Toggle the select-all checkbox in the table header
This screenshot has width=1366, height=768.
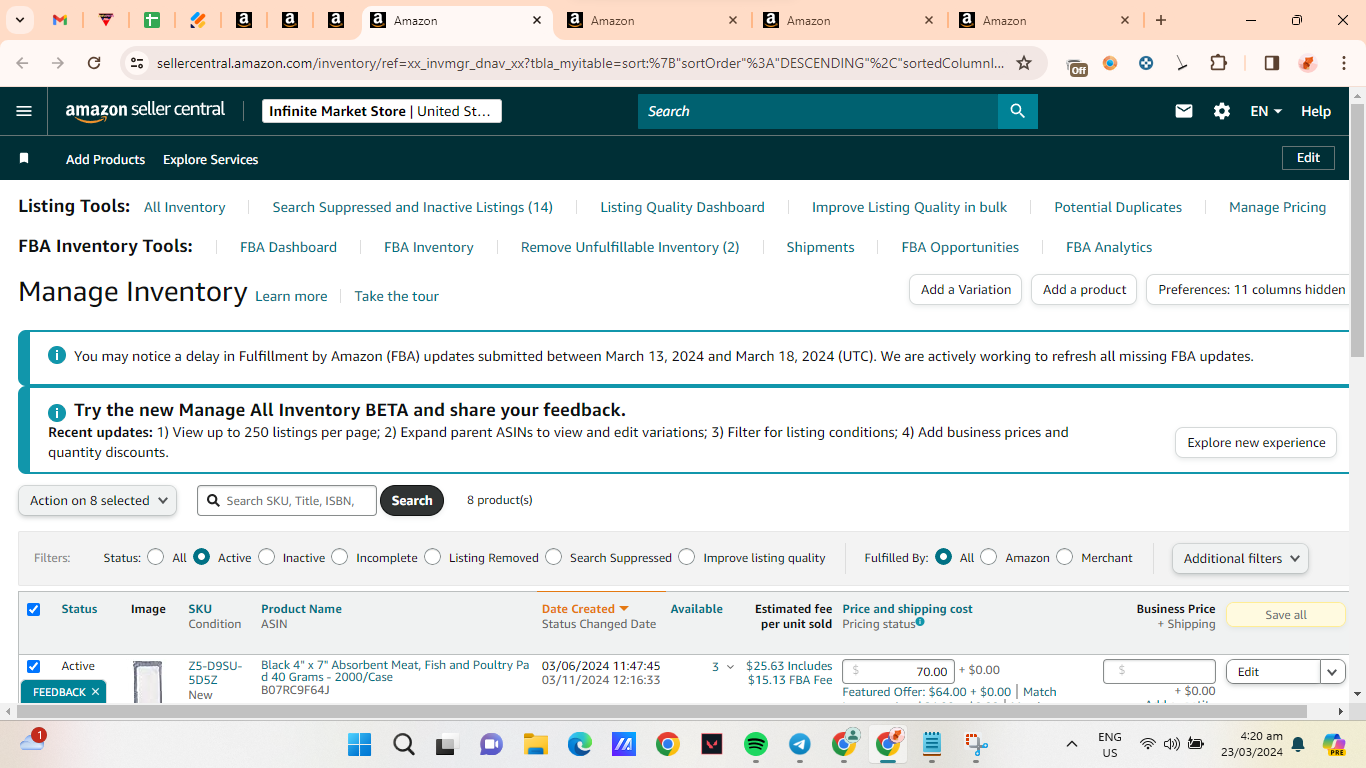click(34, 609)
